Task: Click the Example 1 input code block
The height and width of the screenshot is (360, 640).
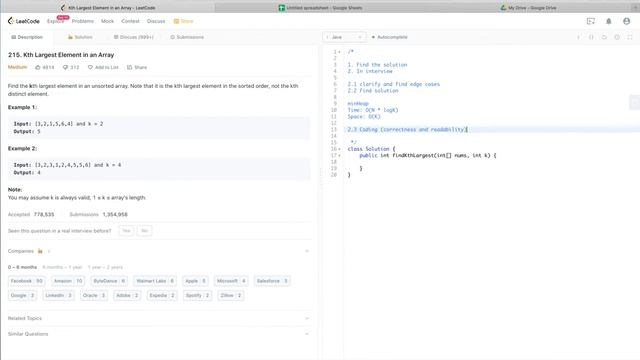Action: click(x=159, y=128)
